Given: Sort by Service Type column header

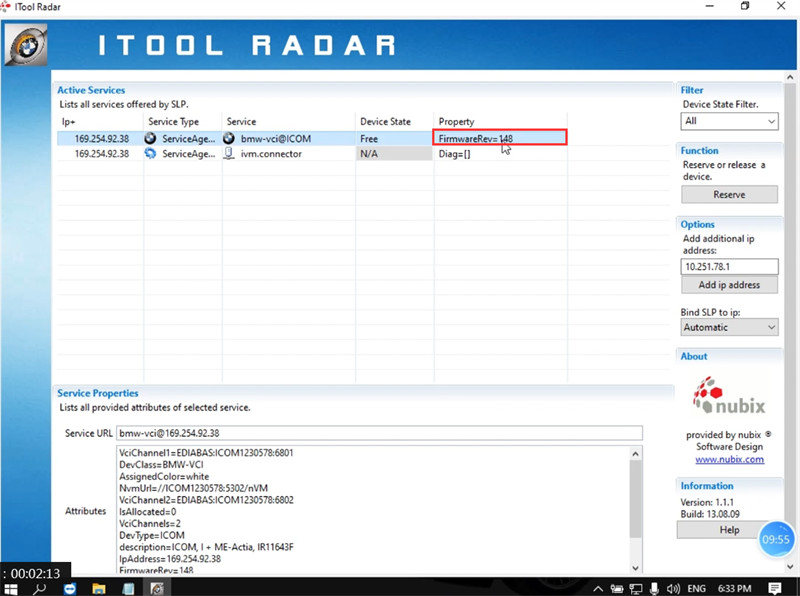Looking at the screenshot, I should pyautogui.click(x=183, y=121).
